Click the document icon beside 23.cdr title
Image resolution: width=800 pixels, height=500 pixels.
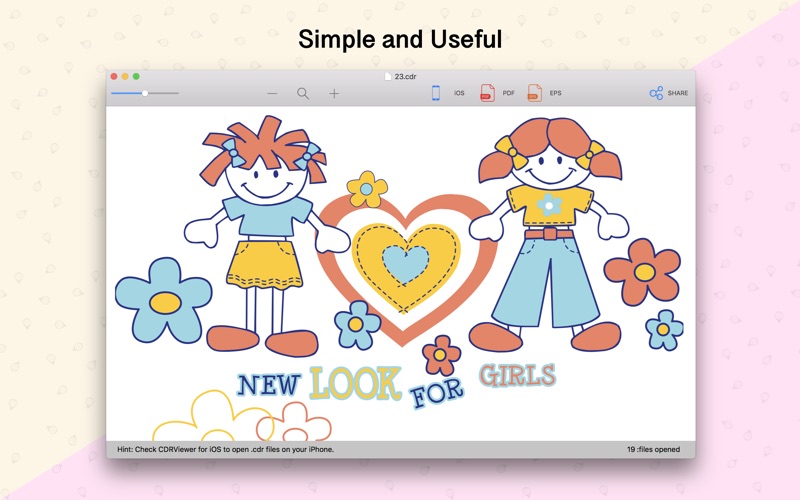(x=388, y=76)
